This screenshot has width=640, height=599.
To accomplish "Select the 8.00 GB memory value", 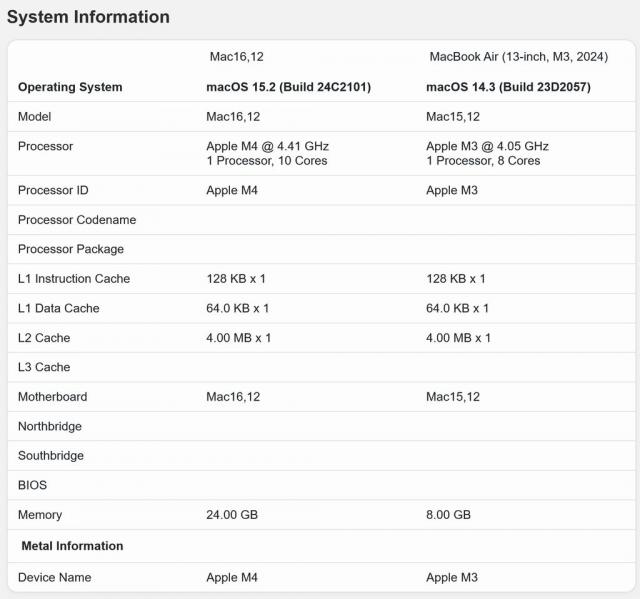I will 449,515.
